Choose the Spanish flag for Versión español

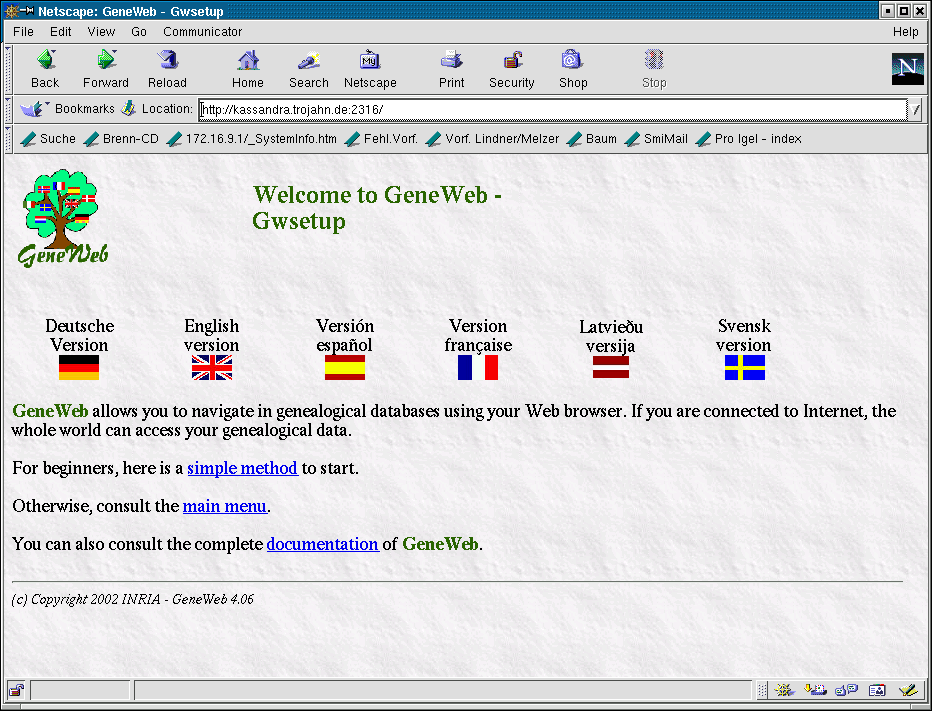[345, 367]
